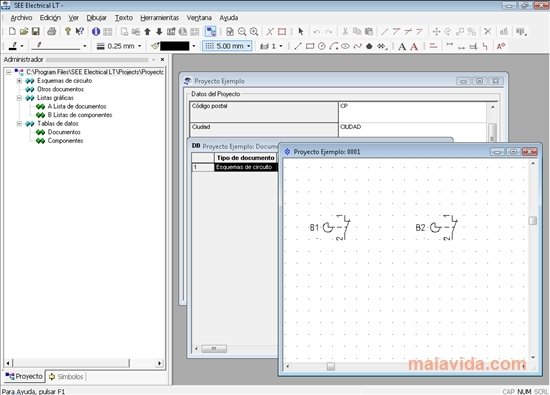
Task: Expand the Esquemas de circuito tree node
Action: [x=19, y=81]
